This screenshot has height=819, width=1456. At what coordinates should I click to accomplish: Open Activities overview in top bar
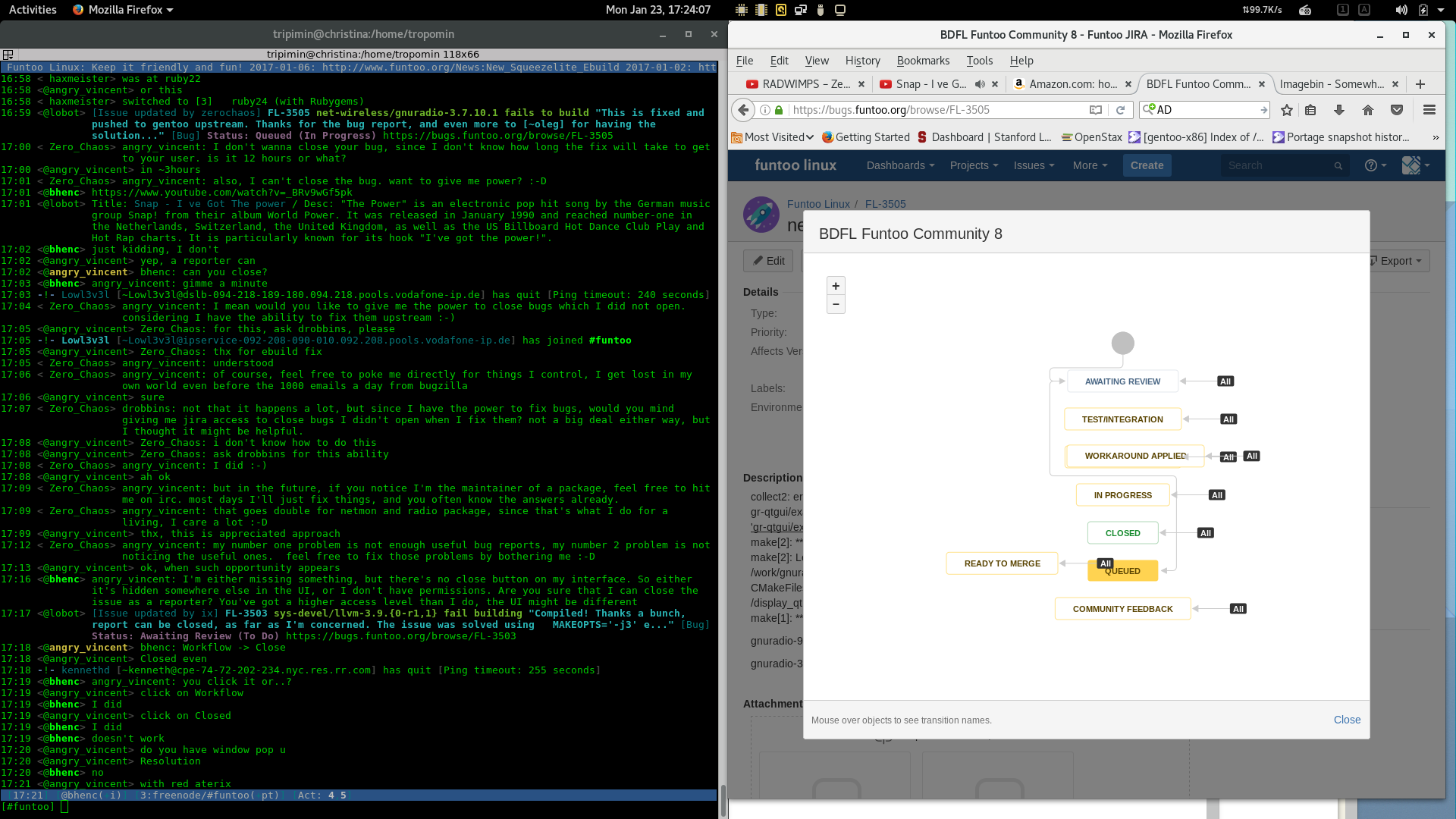coord(33,10)
